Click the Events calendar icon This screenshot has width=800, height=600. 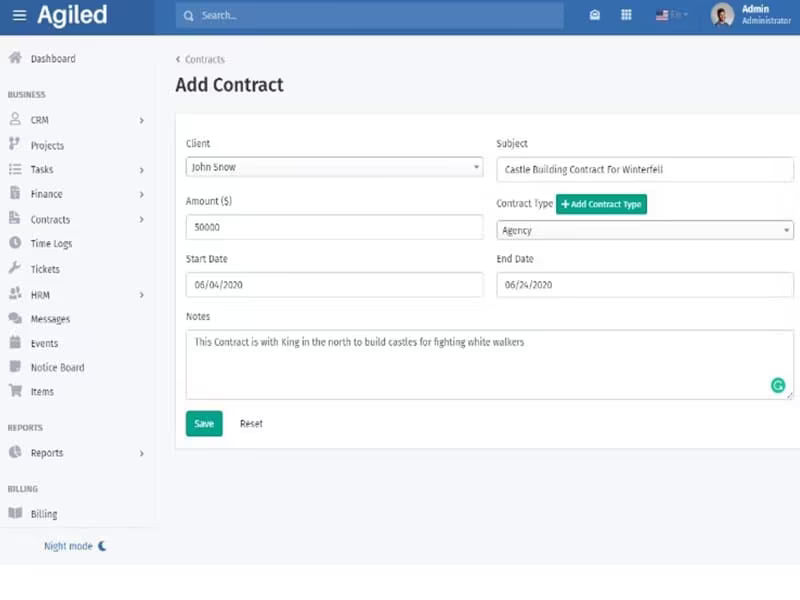[x=15, y=342]
